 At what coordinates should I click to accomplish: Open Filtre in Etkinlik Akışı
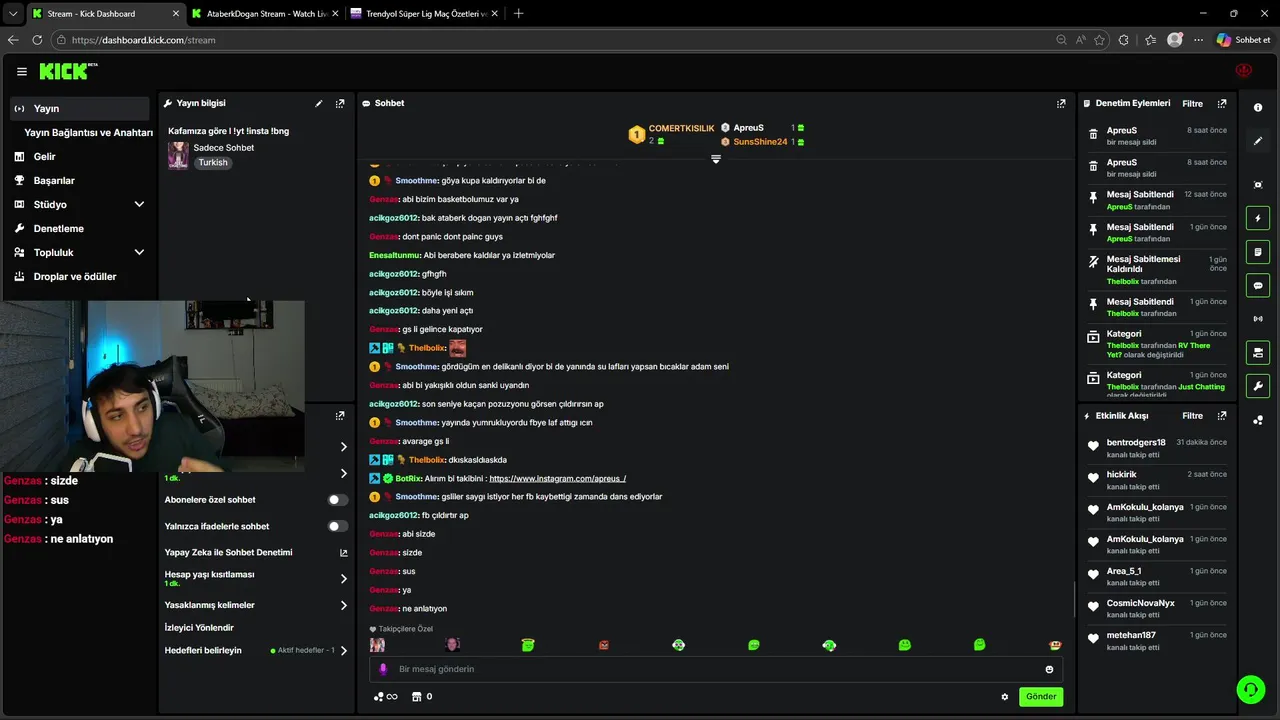1192,415
